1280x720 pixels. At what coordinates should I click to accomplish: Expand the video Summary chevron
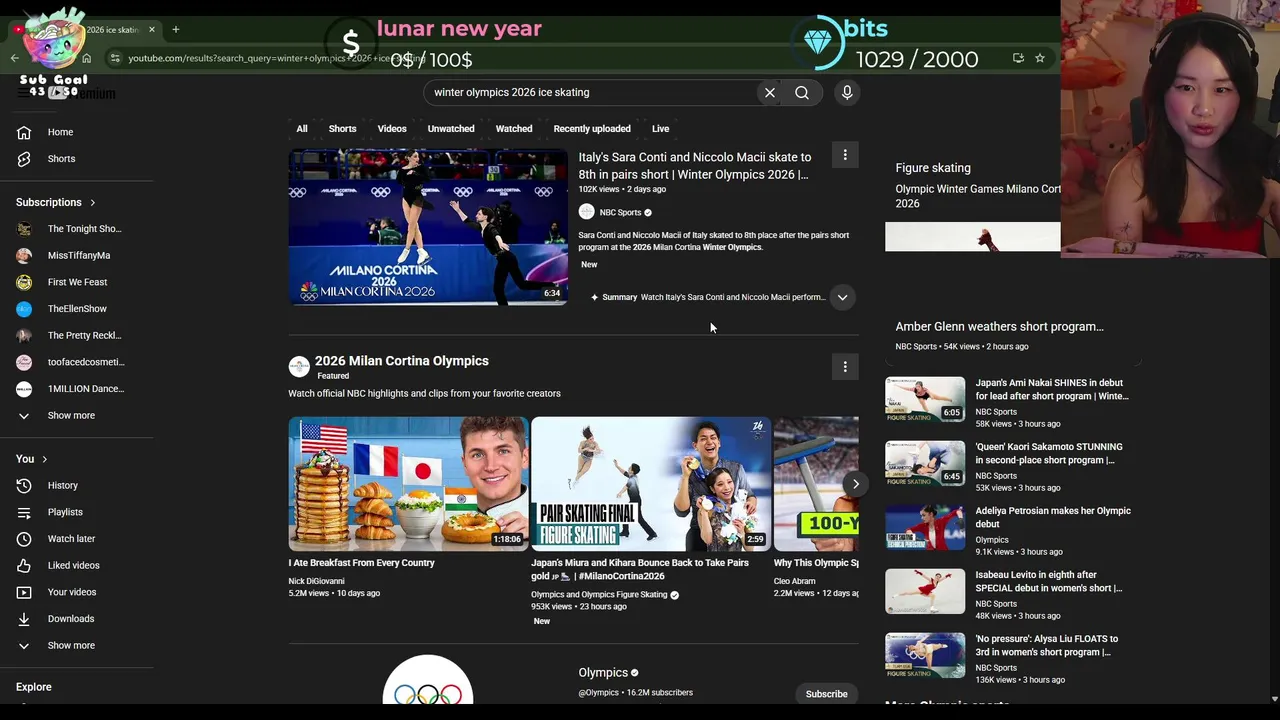point(842,297)
